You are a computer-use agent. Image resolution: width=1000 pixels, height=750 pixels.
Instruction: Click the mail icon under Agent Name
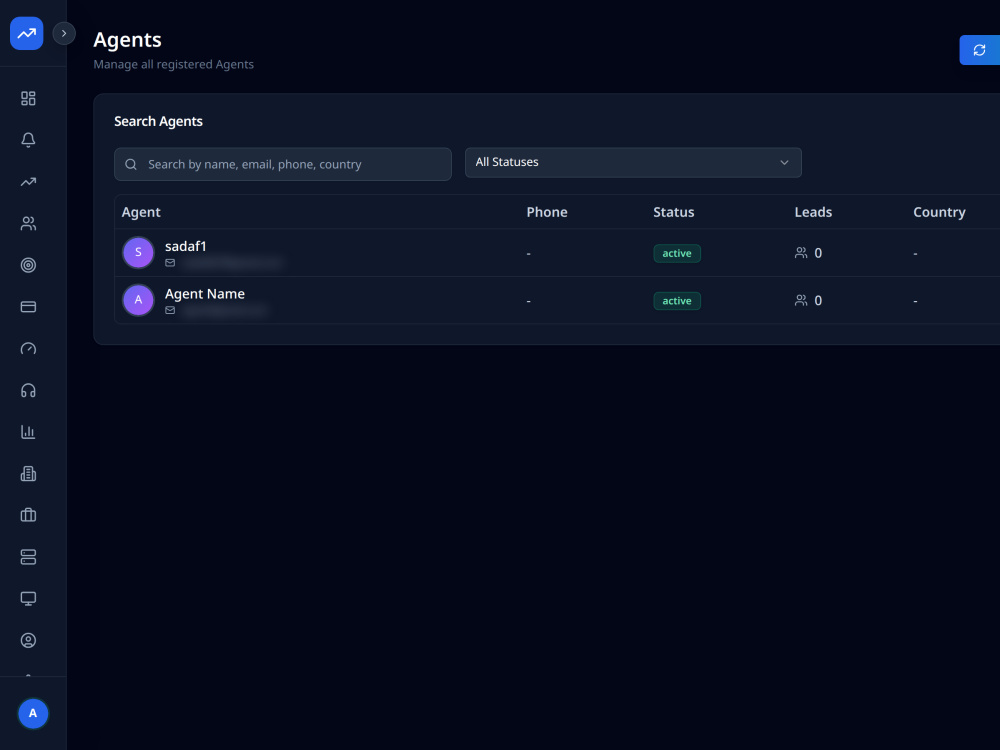click(x=170, y=311)
